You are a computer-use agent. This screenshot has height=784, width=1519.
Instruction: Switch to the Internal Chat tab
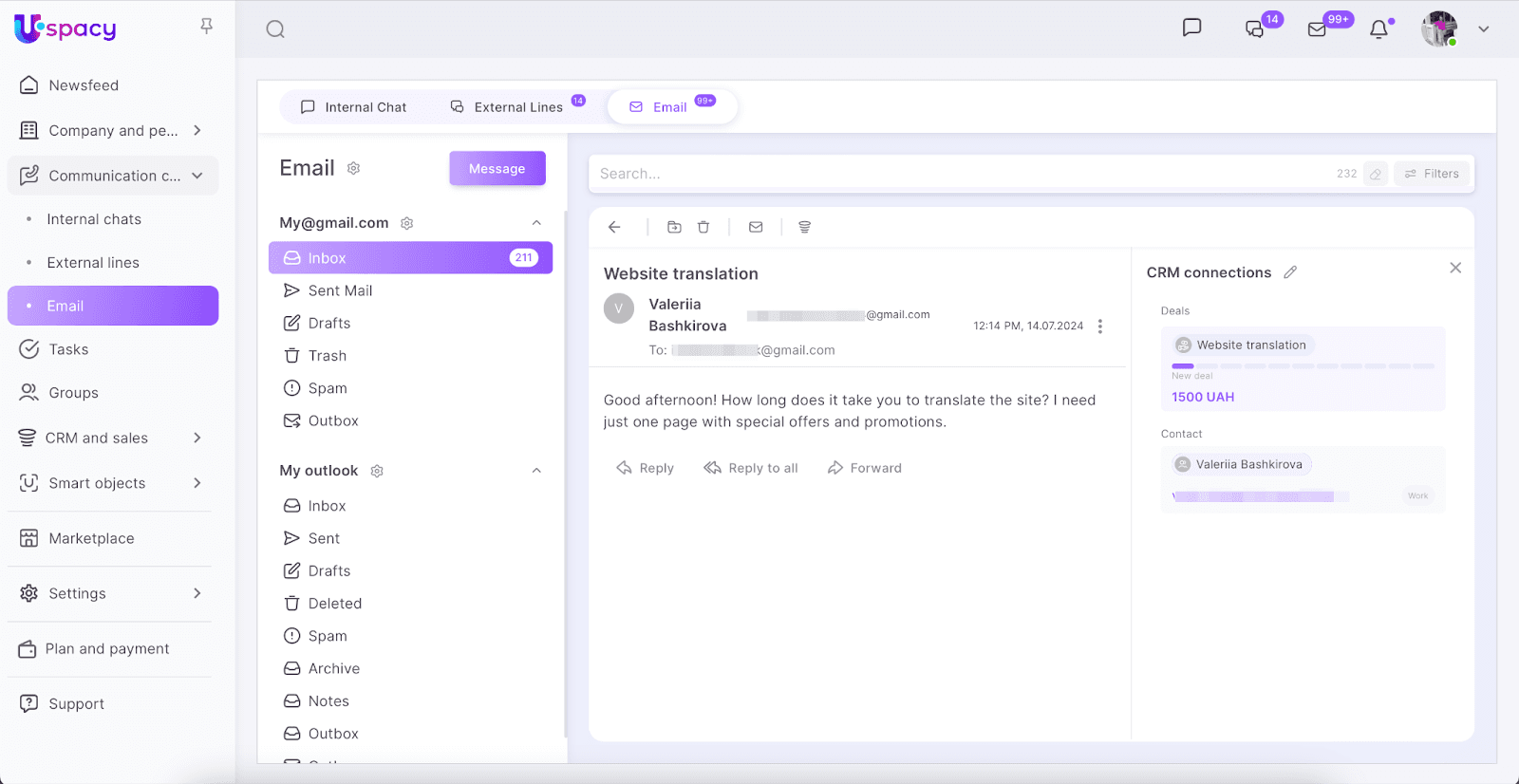tap(353, 107)
